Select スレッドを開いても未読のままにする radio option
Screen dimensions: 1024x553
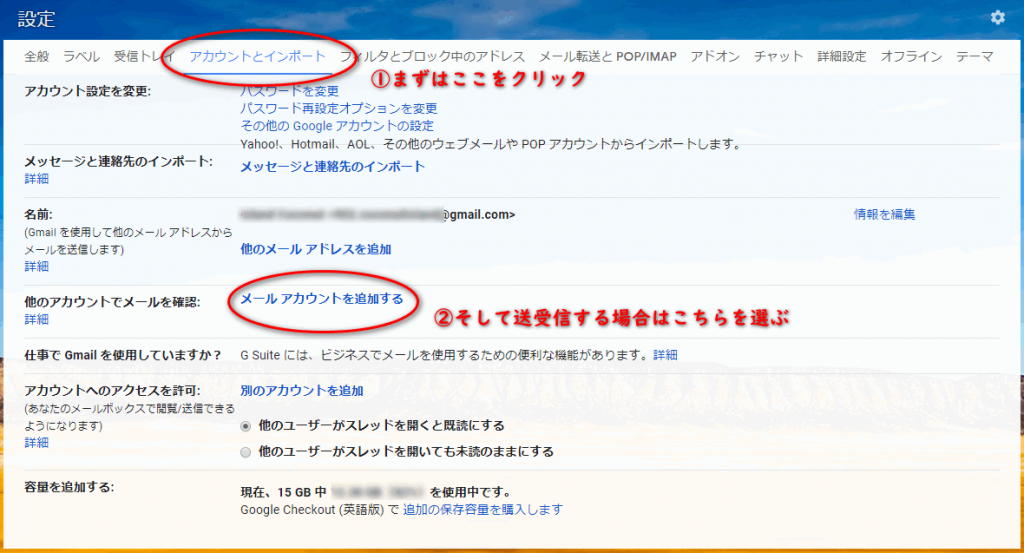[246, 452]
